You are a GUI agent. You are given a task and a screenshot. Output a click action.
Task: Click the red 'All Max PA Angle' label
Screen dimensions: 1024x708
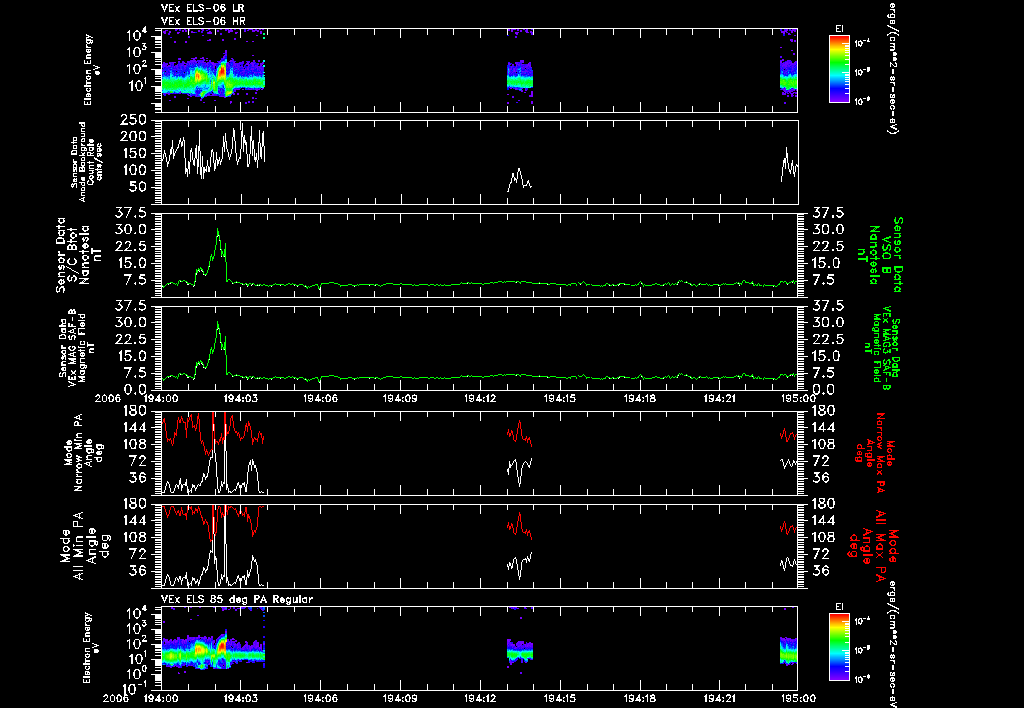(x=874, y=545)
